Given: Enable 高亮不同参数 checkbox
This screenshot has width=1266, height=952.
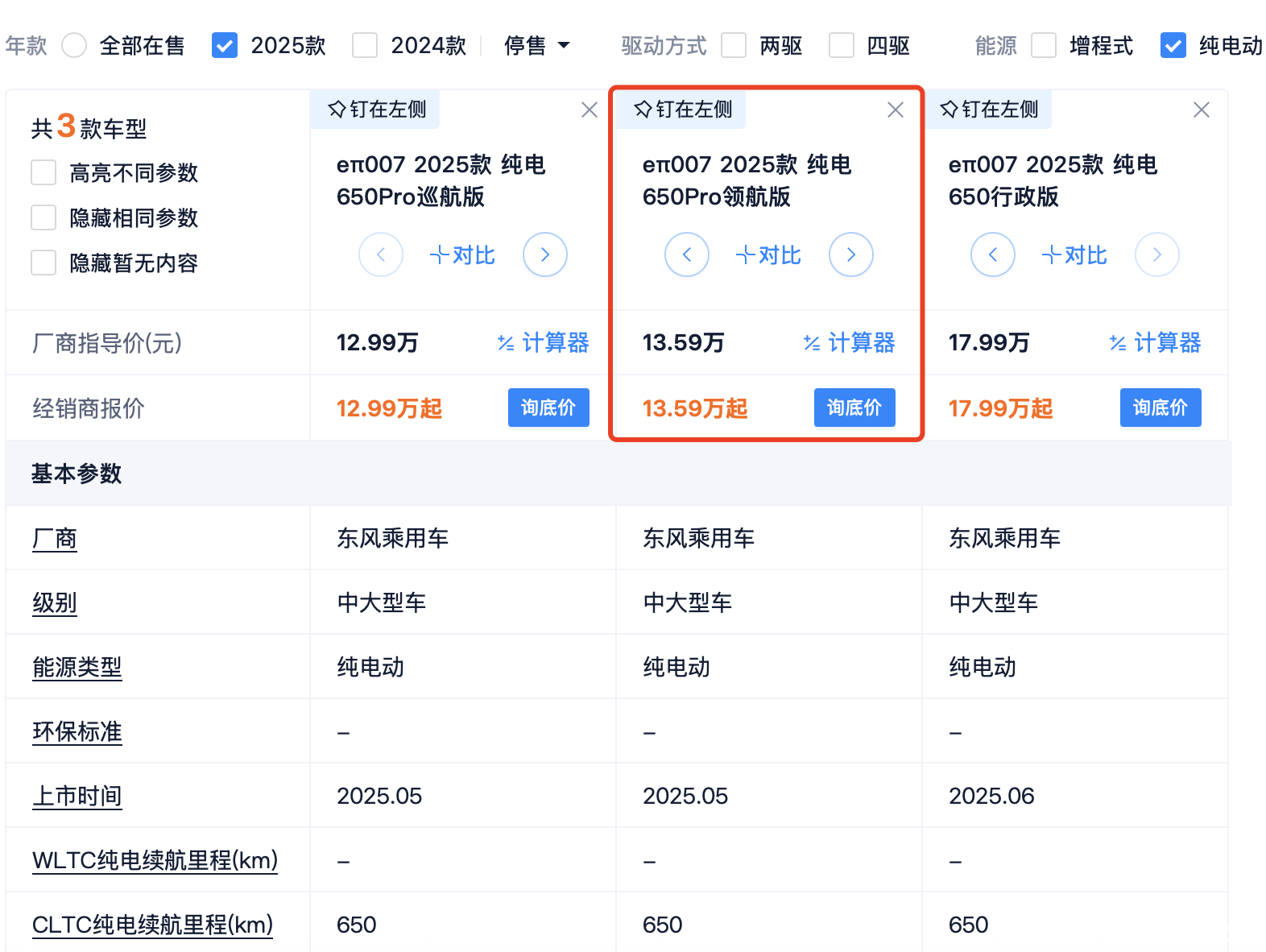Looking at the screenshot, I should 43,172.
